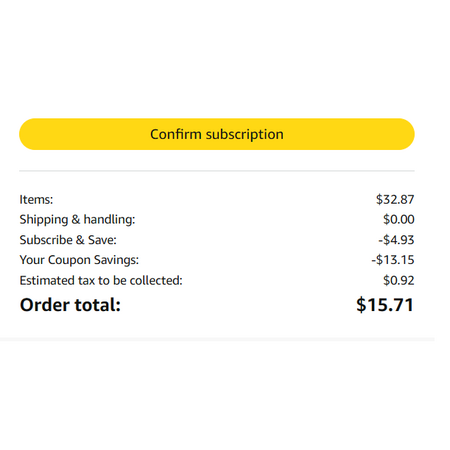Click the $0.92 estimated tax amount
This screenshot has width=450, height=450.
tap(399, 280)
